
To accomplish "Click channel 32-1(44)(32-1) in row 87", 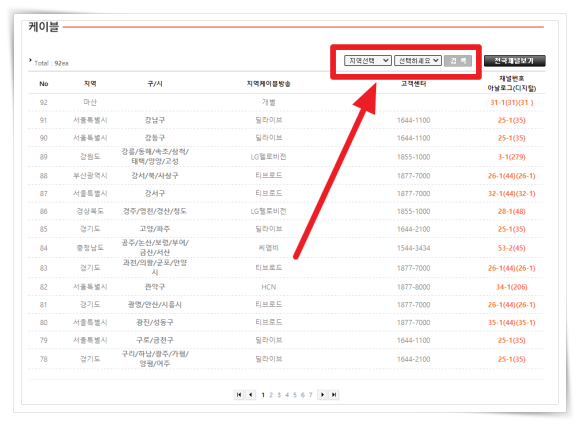I will click(512, 193).
